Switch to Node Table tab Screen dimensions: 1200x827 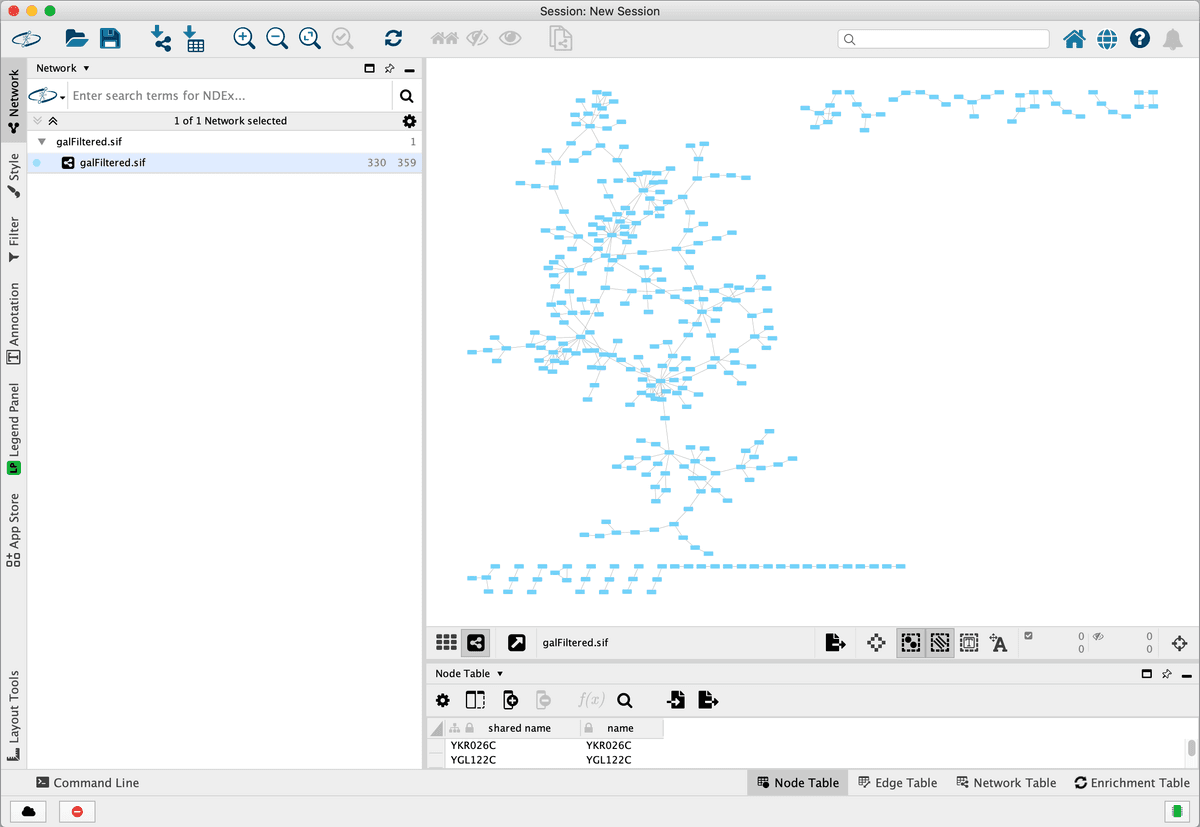pyautogui.click(x=797, y=783)
